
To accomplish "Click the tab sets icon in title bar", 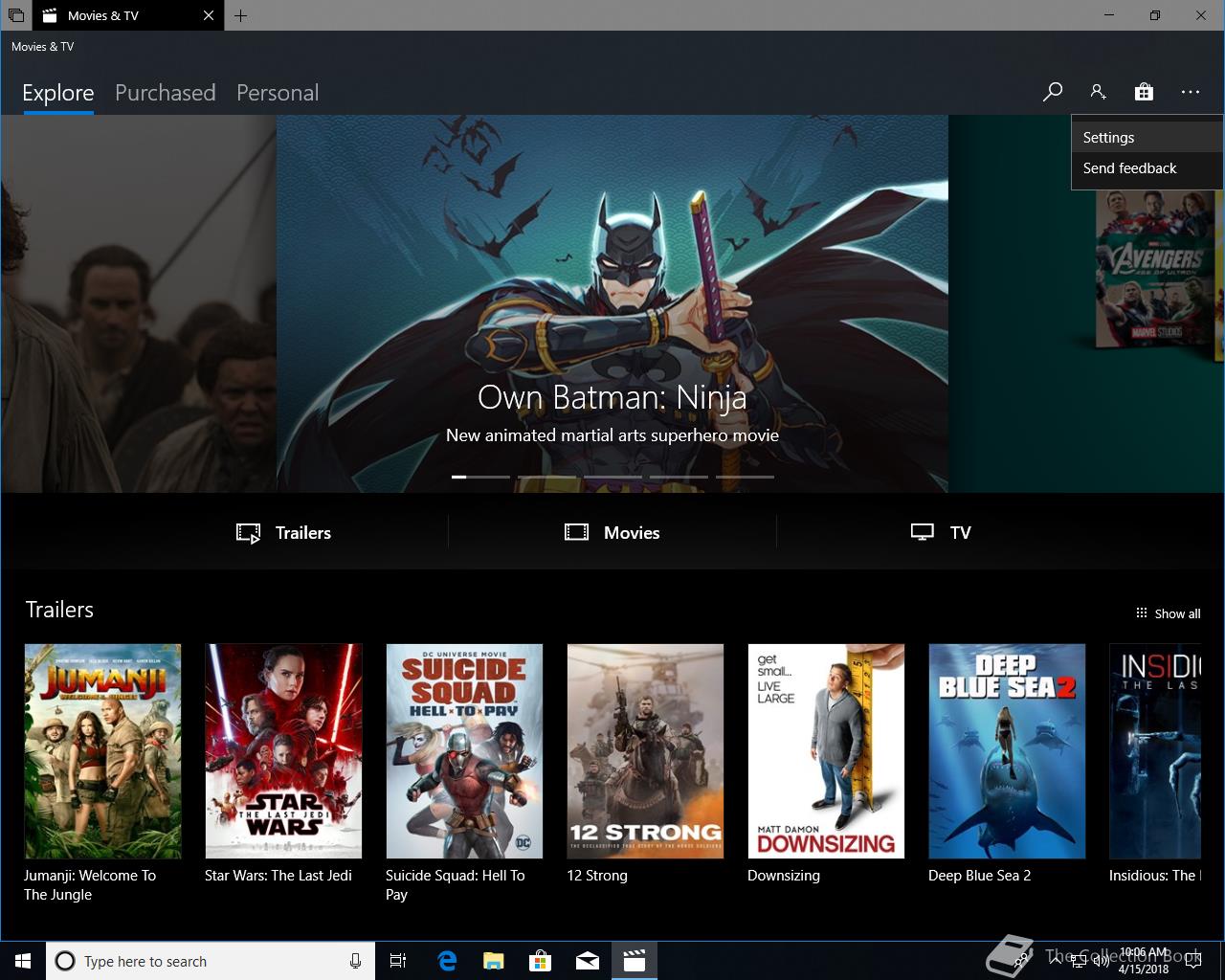I will point(15,15).
